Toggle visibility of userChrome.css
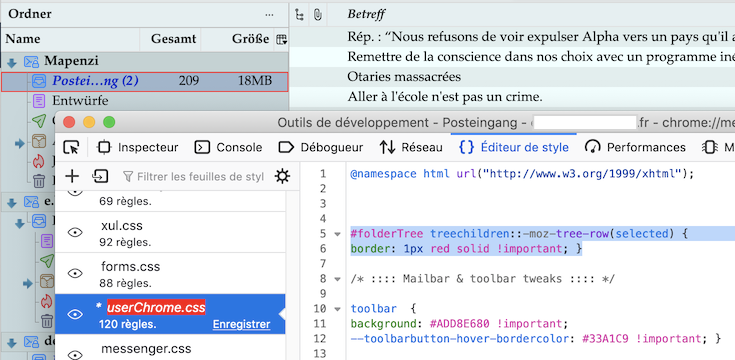Viewport: 735px width, 360px height. [75, 315]
